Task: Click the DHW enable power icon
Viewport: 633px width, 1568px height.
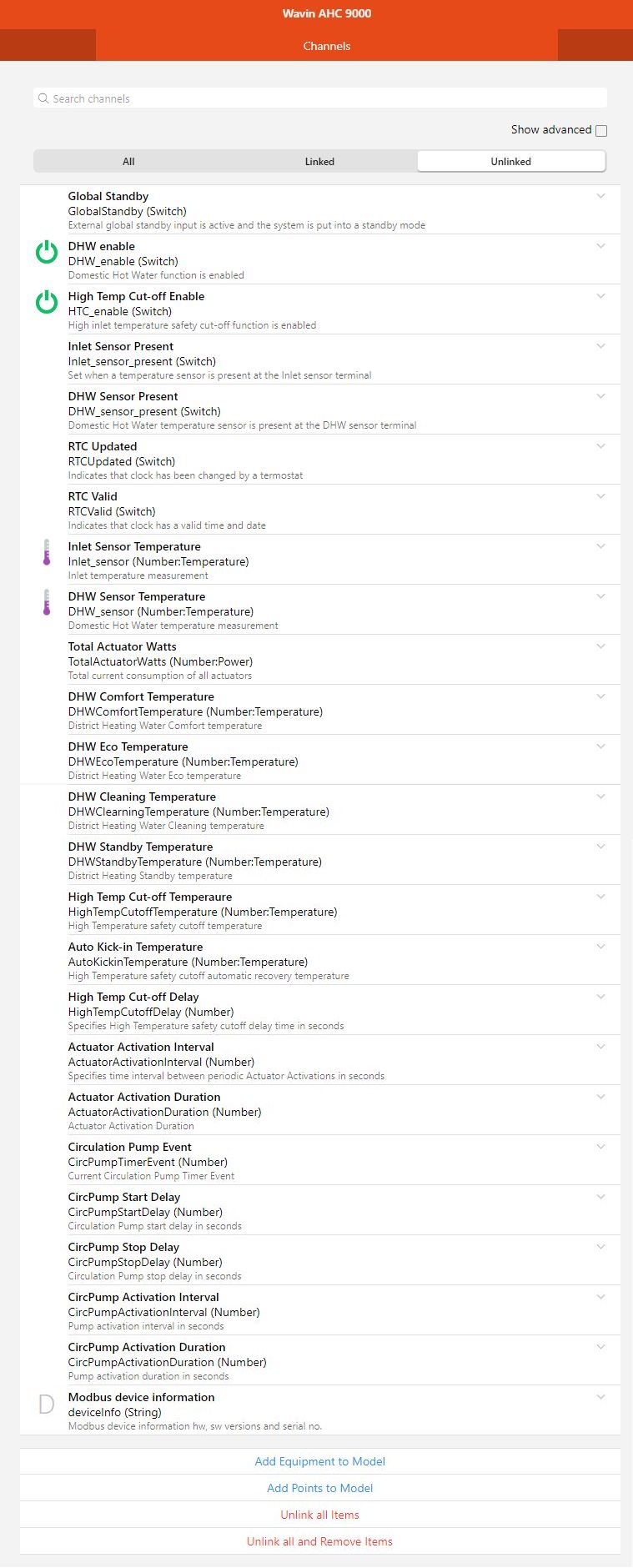Action: pos(47,252)
